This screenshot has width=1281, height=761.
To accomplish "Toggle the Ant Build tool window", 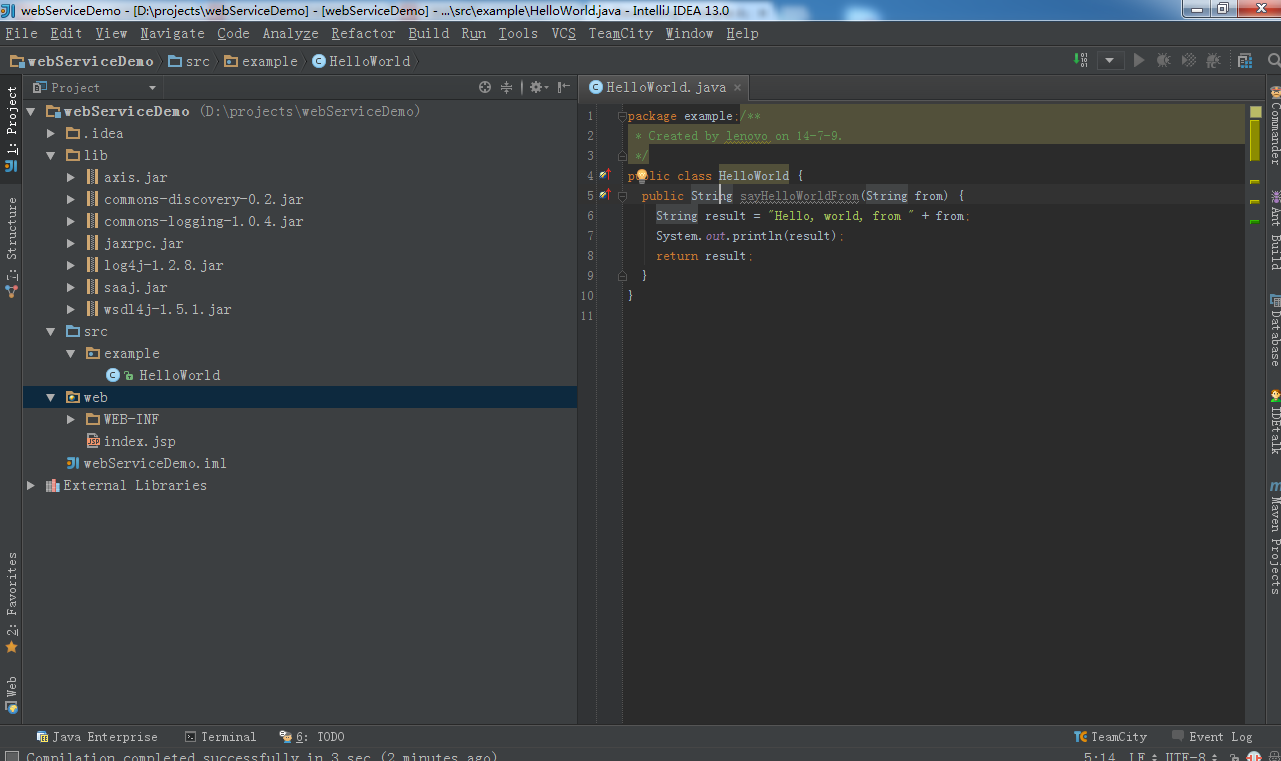I will pyautogui.click(x=1273, y=229).
